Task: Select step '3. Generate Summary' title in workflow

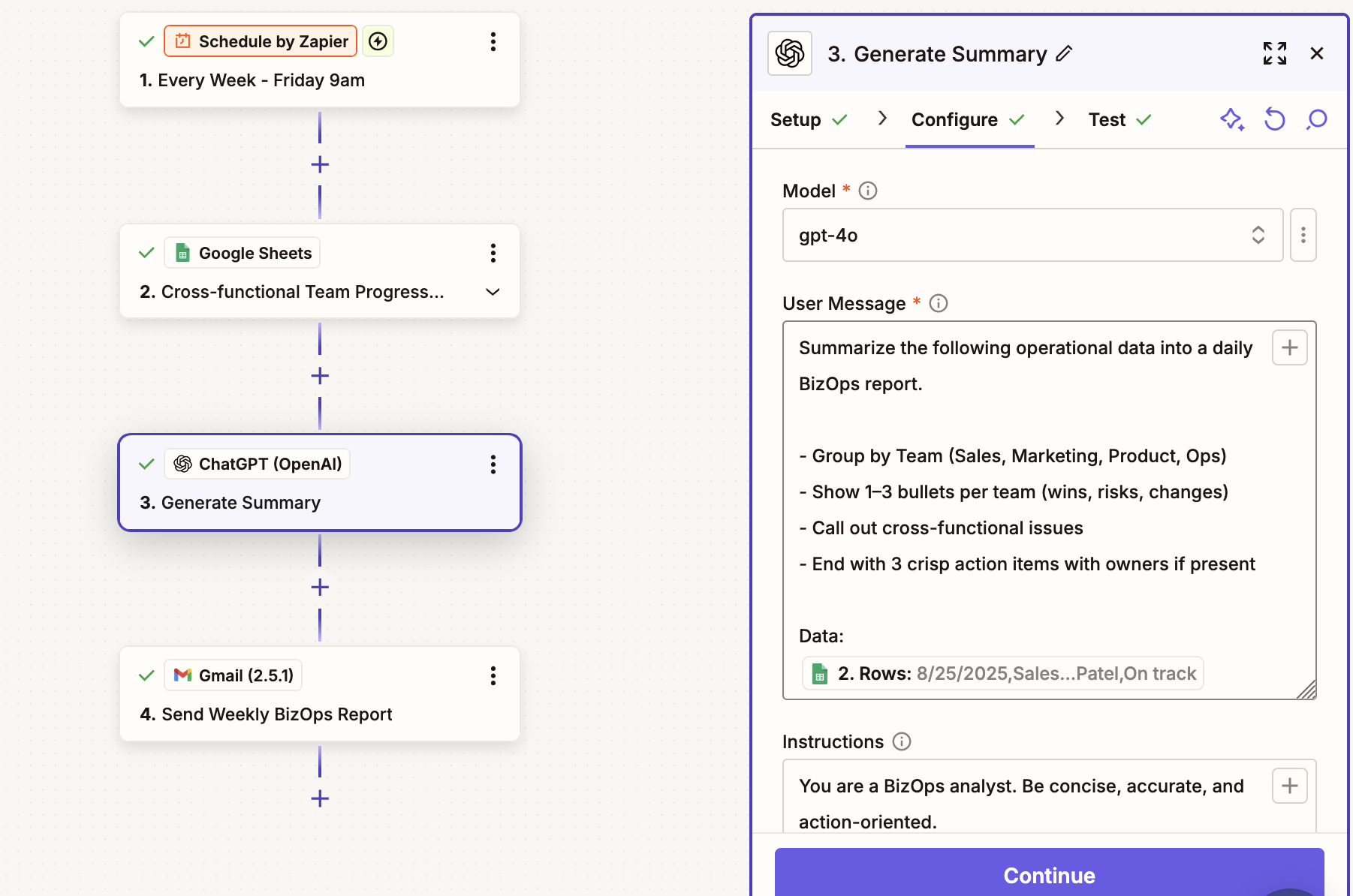Action: click(231, 503)
